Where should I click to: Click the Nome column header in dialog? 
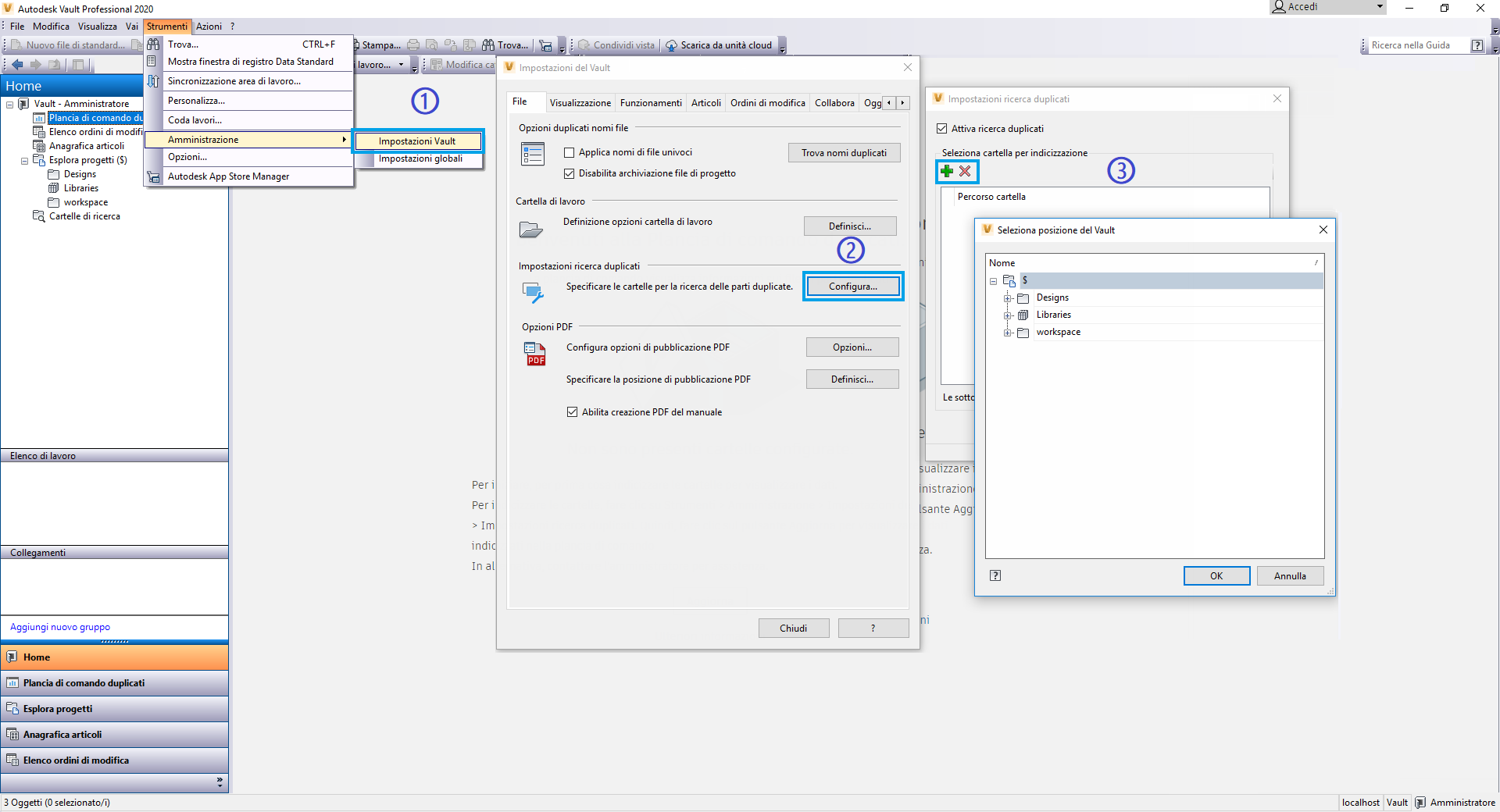pyautogui.click(x=1155, y=263)
